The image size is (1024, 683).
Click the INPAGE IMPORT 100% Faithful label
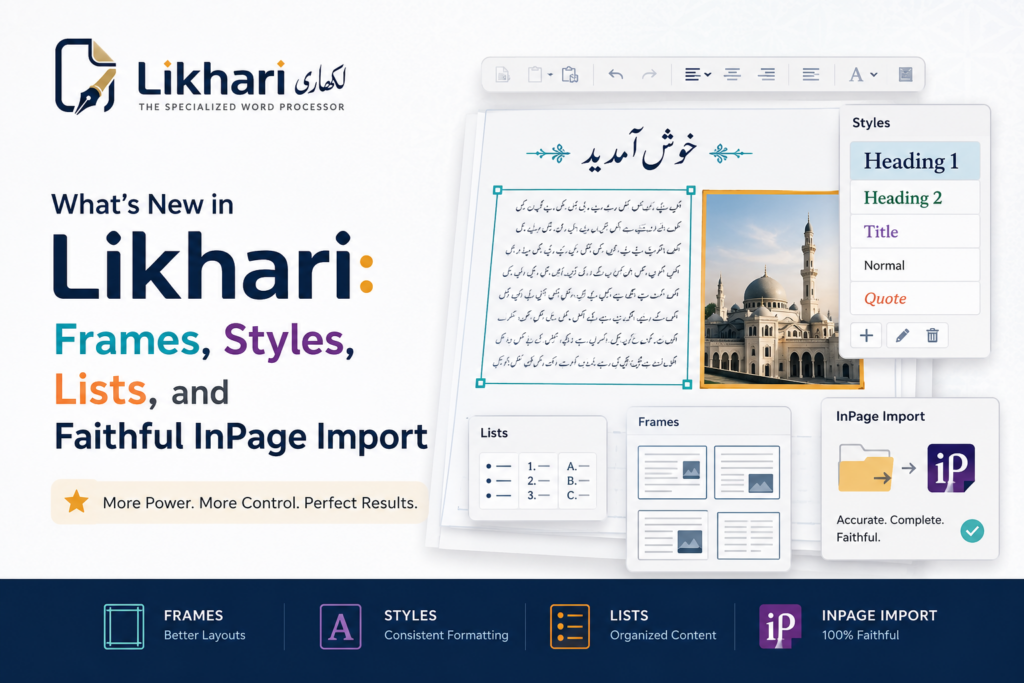[x=879, y=625]
